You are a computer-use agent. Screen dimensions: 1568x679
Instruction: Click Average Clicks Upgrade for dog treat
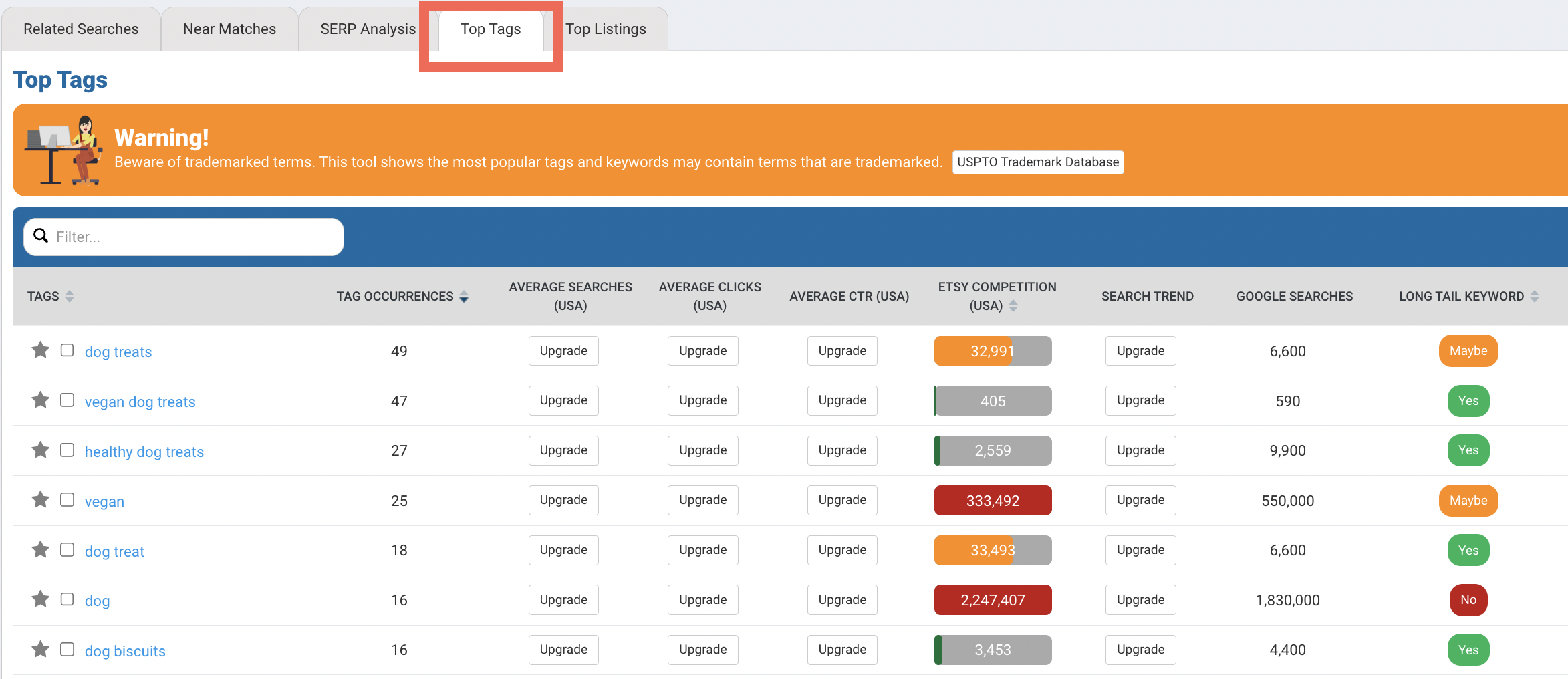click(x=702, y=550)
